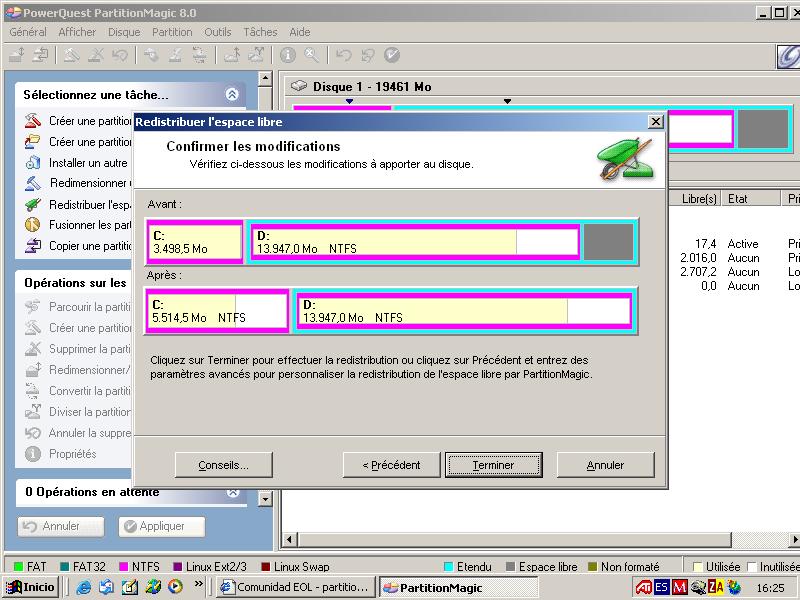This screenshot has height=600, width=800.
Task: Select the Redimensionner task in task list
Action: 90,183
